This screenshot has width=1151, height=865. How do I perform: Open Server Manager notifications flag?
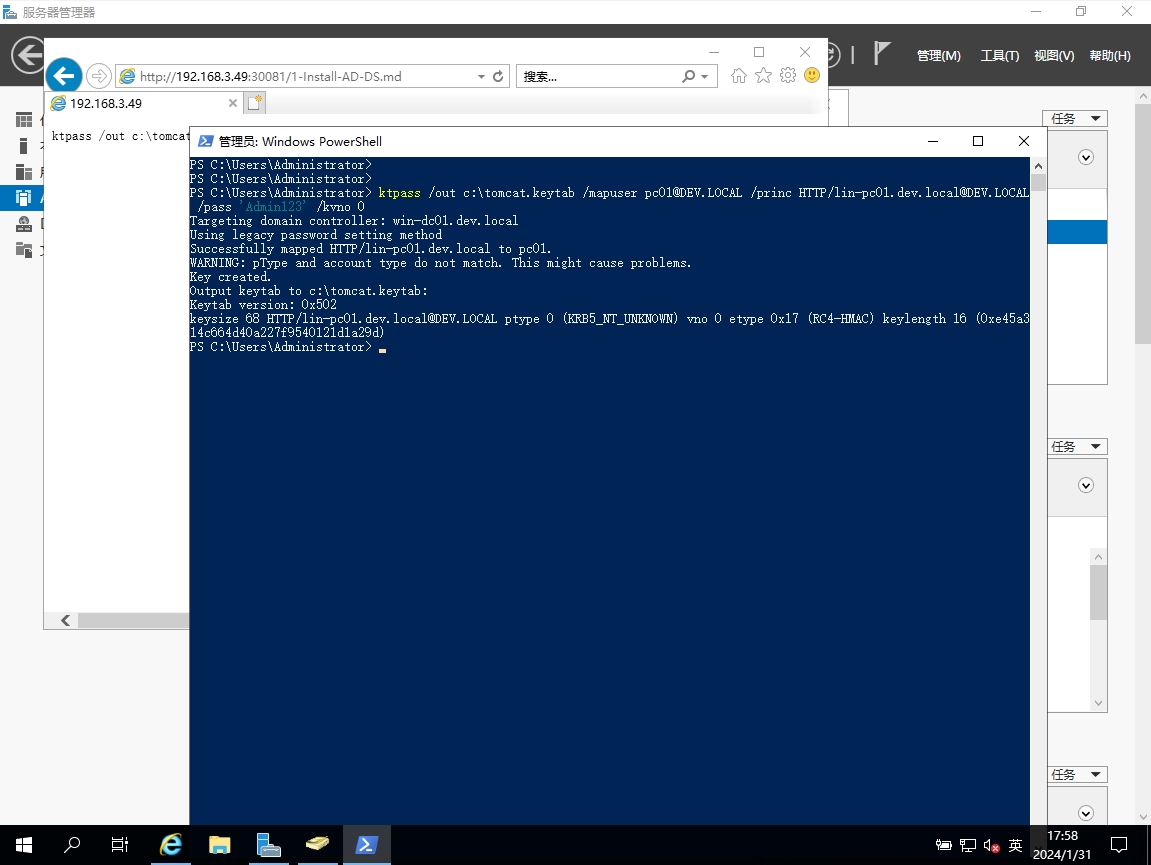(x=881, y=54)
